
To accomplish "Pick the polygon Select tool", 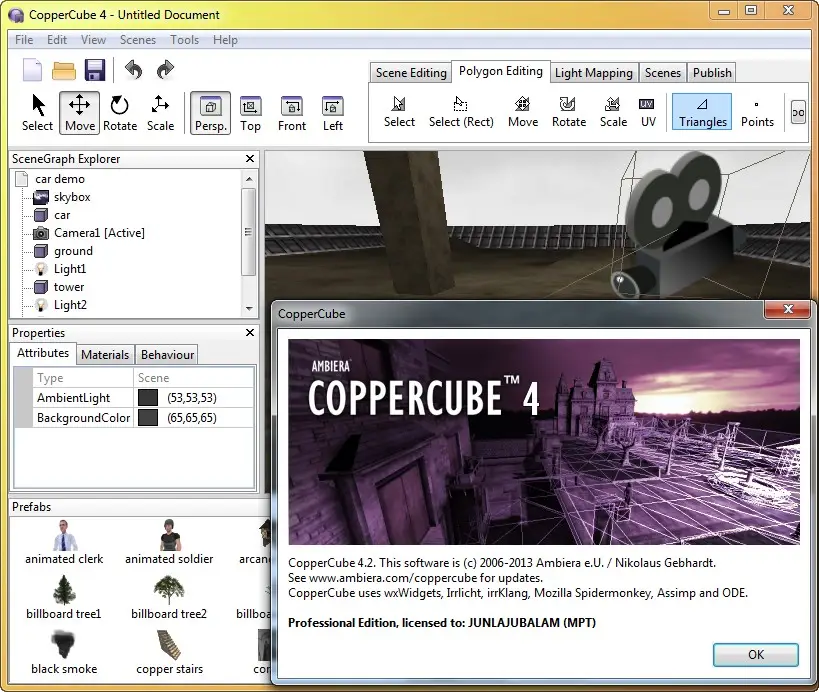I will point(399,112).
